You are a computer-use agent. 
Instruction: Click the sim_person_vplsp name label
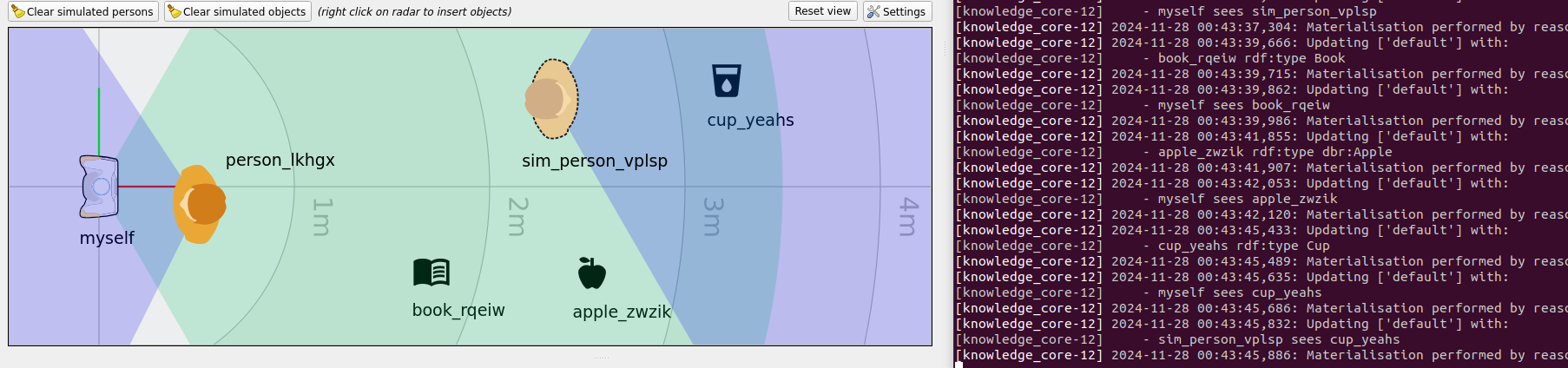tap(595, 161)
